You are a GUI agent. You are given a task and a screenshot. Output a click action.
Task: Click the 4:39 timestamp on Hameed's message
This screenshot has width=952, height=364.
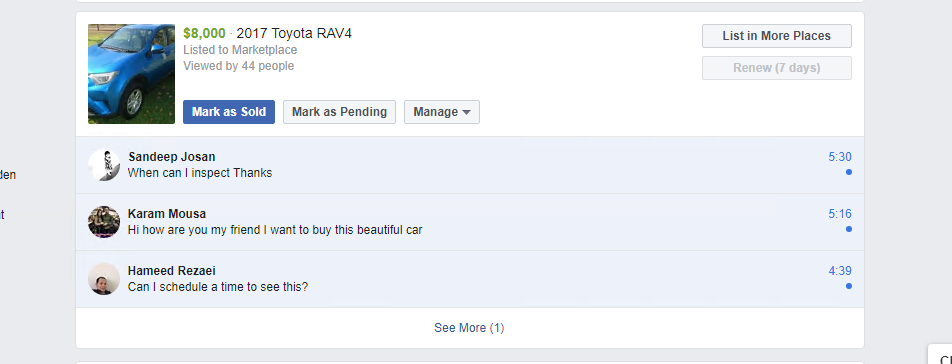[x=840, y=271]
